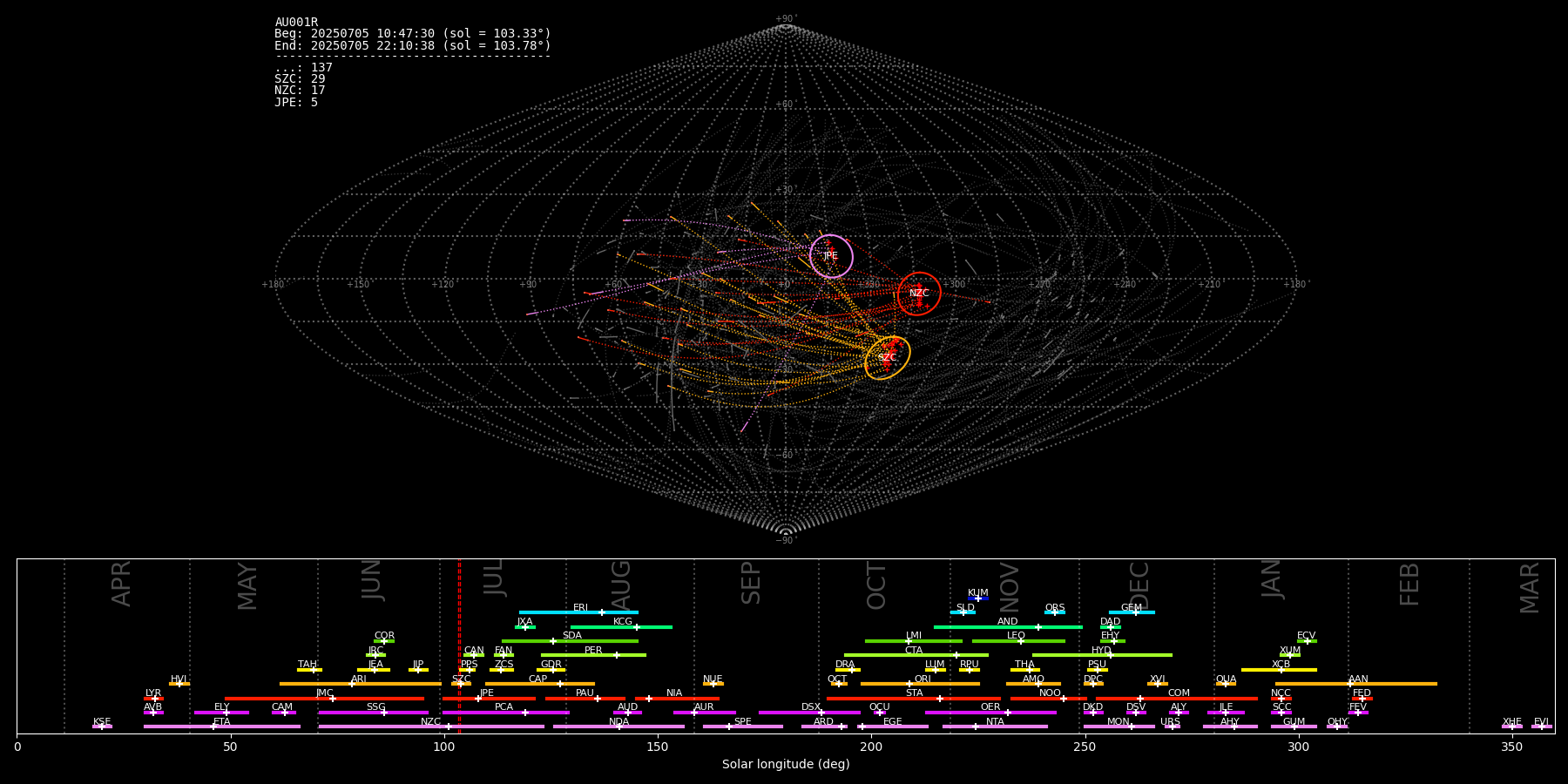Click the orange CAP shower bar

click(540, 684)
